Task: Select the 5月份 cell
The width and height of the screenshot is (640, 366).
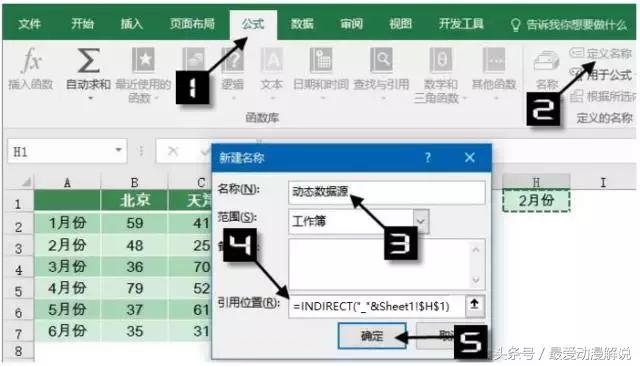Action: pyautogui.click(x=67, y=309)
